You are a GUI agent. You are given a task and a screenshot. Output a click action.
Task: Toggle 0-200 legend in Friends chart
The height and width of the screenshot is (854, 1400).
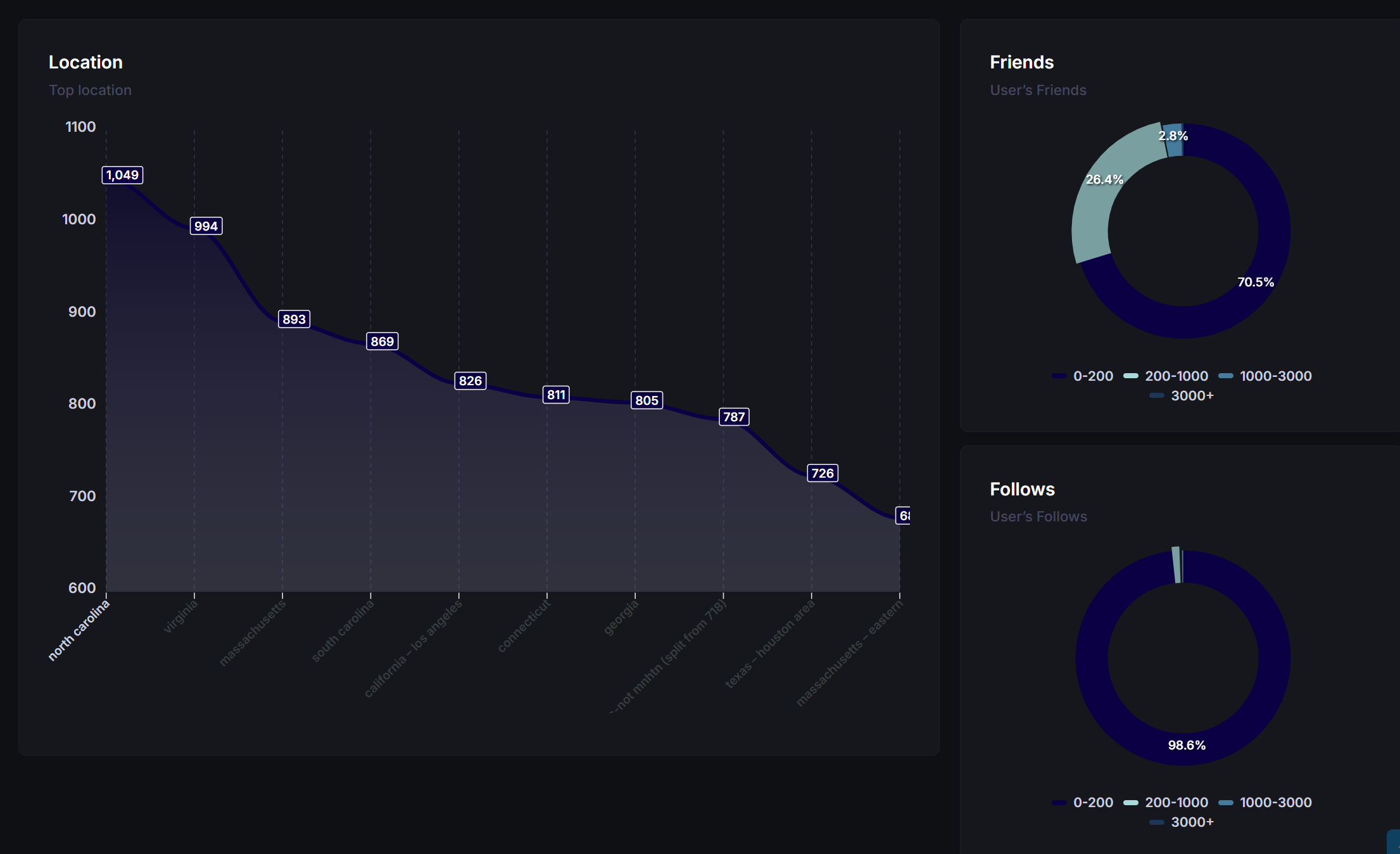[1092, 376]
